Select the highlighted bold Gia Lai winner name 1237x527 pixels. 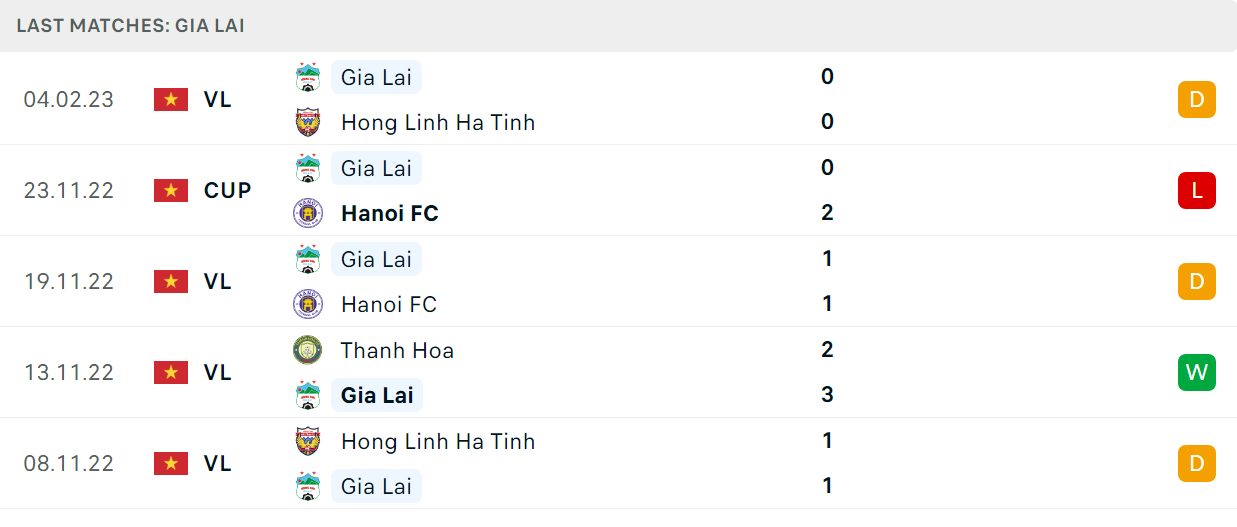(377, 395)
